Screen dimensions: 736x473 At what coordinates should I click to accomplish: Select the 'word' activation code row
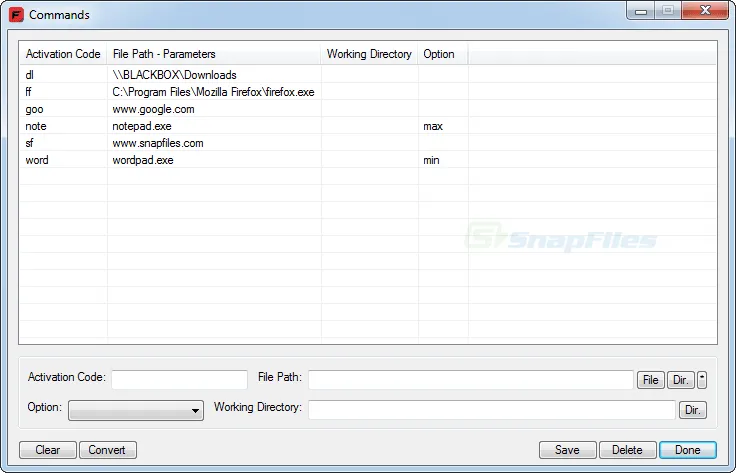(x=37, y=160)
